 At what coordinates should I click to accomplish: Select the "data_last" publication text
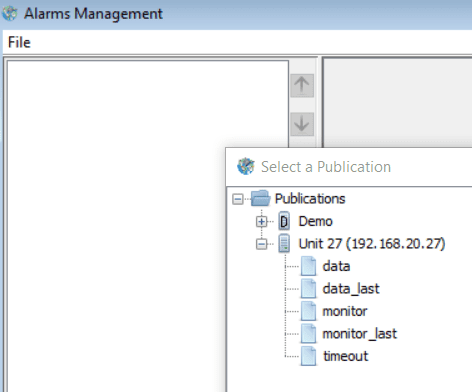click(351, 289)
